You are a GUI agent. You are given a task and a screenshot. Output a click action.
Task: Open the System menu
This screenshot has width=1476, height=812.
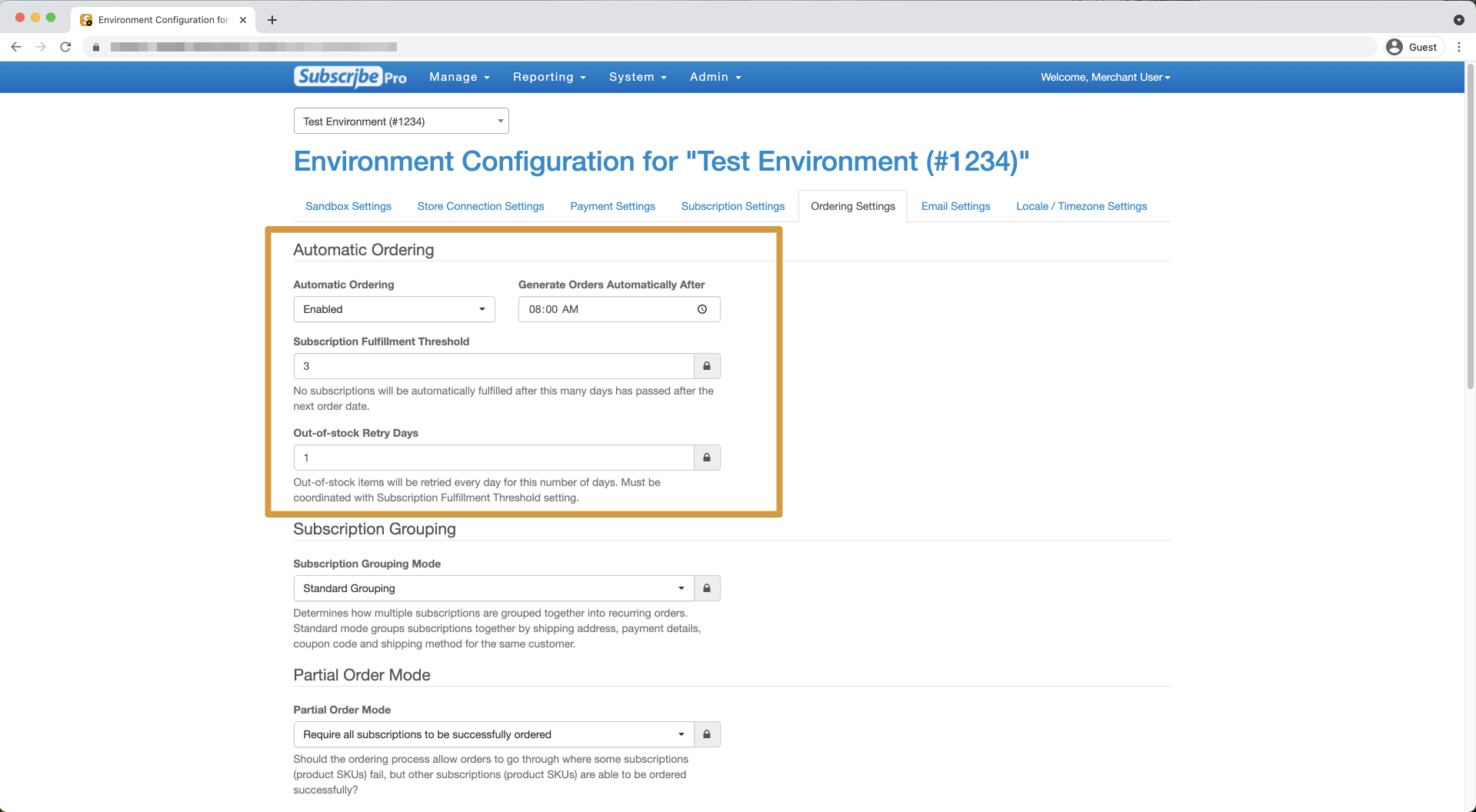(x=638, y=77)
